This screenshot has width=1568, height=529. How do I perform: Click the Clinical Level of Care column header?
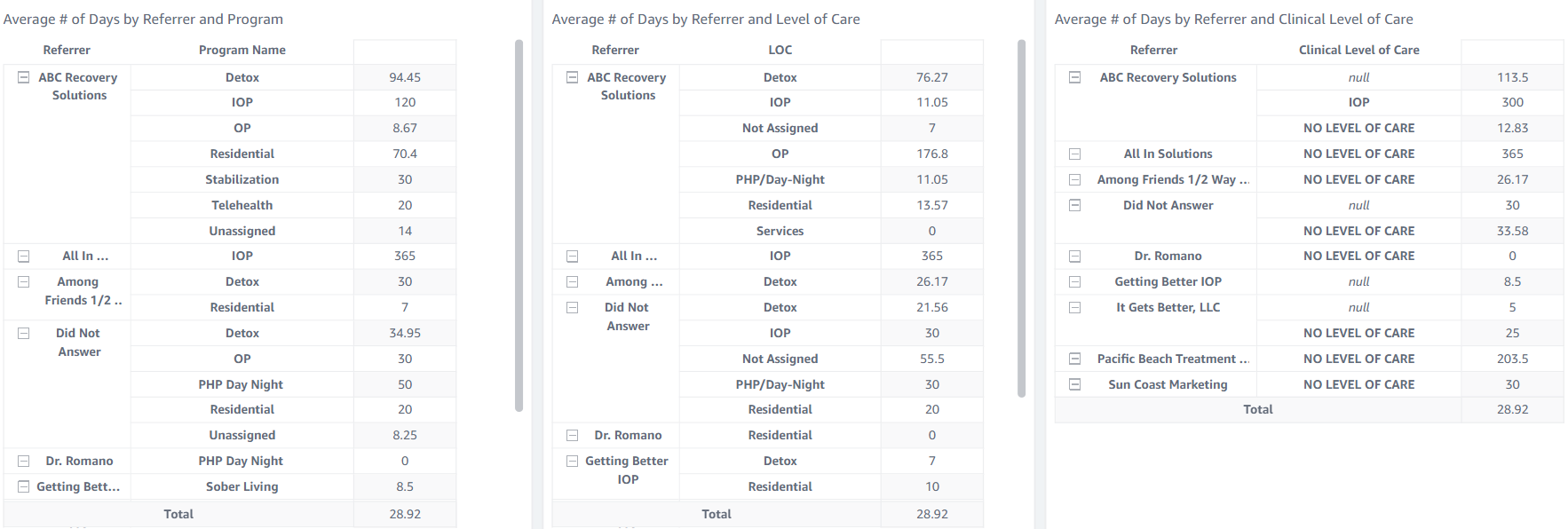click(x=1358, y=51)
